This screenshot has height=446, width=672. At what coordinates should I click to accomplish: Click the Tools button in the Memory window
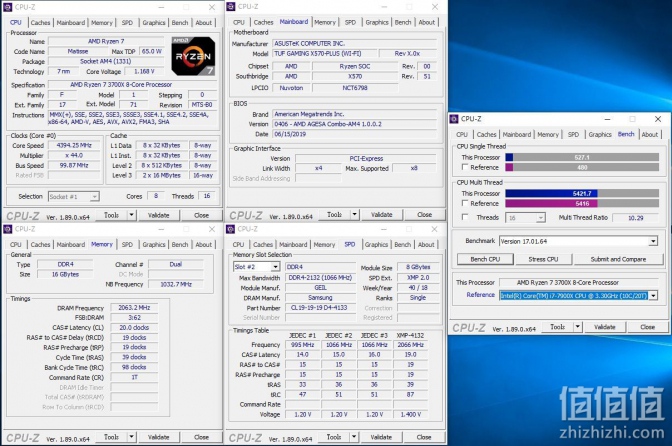[x=111, y=437]
